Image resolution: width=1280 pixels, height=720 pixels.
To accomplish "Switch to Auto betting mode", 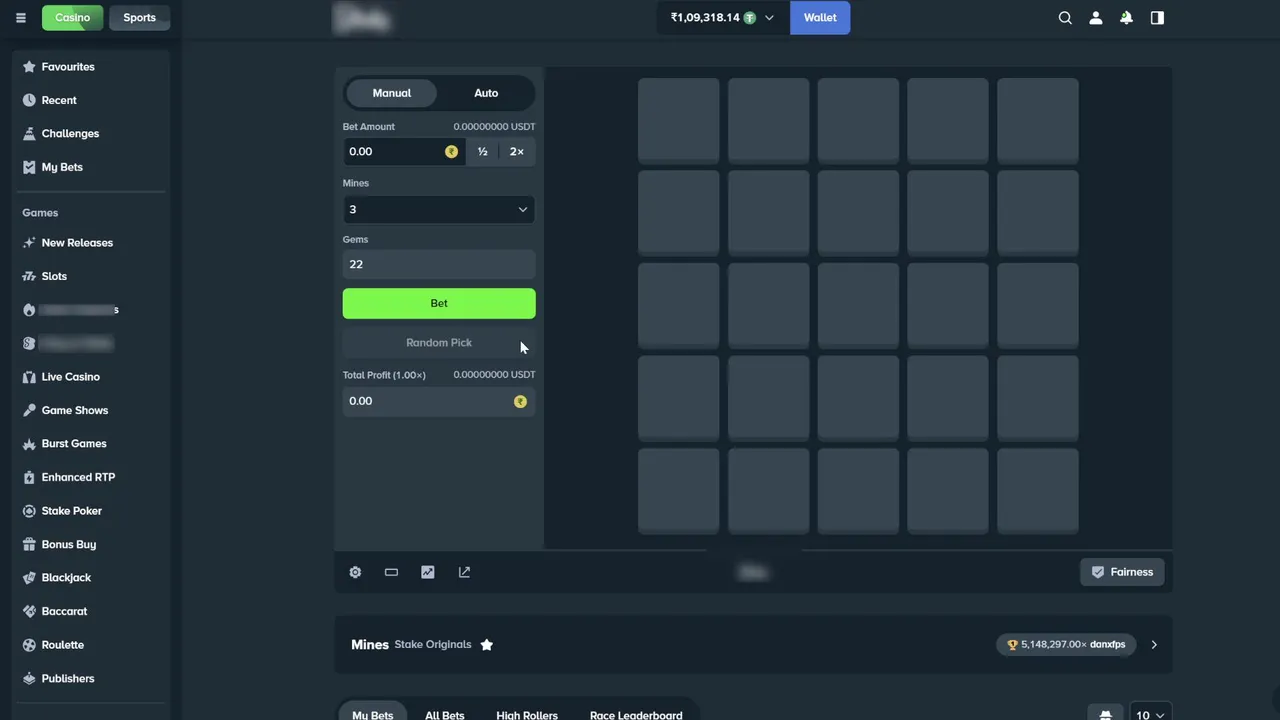I will [x=486, y=93].
